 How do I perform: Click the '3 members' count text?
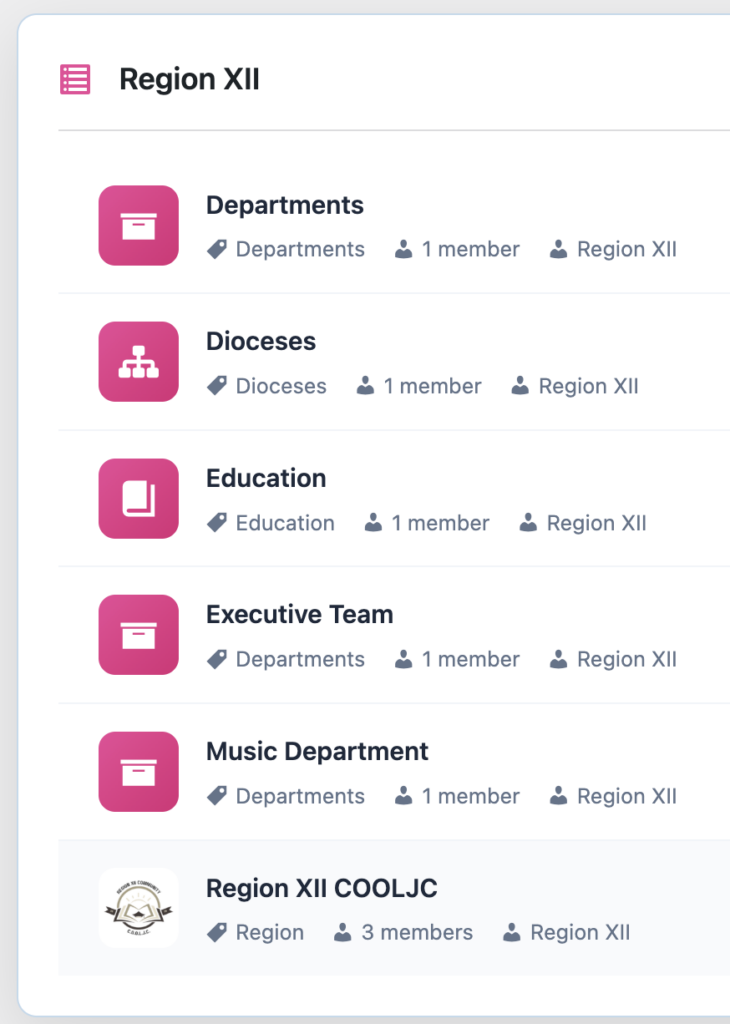click(416, 933)
